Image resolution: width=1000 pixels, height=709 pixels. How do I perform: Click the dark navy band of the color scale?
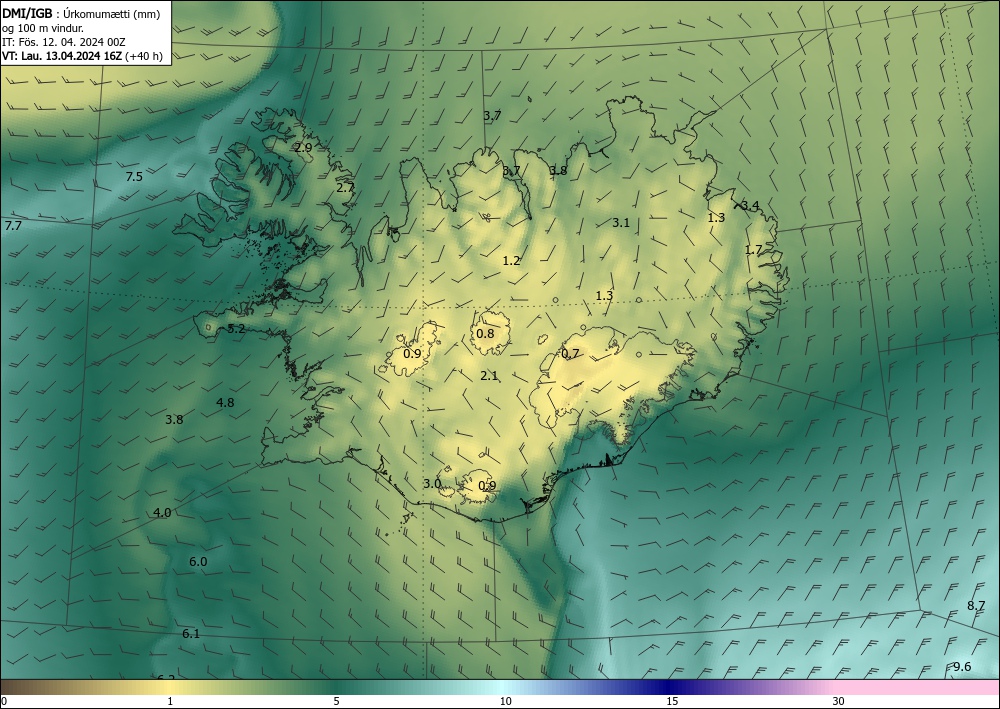tap(666, 687)
